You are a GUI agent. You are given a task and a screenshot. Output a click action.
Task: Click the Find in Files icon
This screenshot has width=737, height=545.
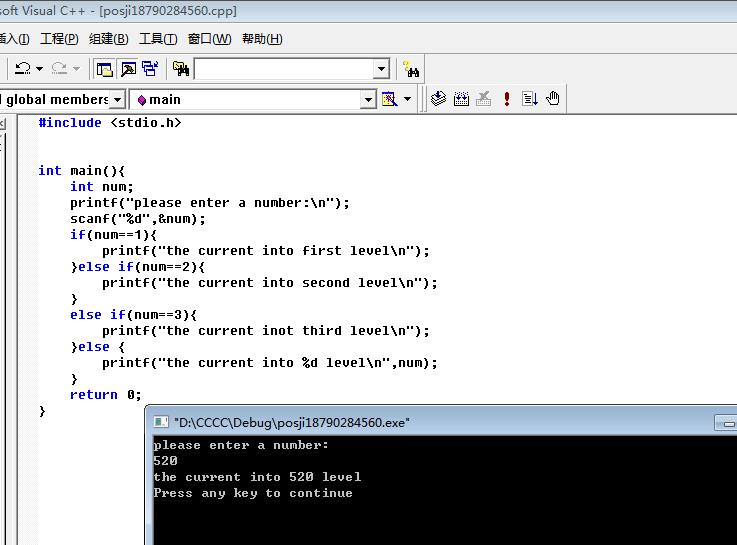click(180, 69)
